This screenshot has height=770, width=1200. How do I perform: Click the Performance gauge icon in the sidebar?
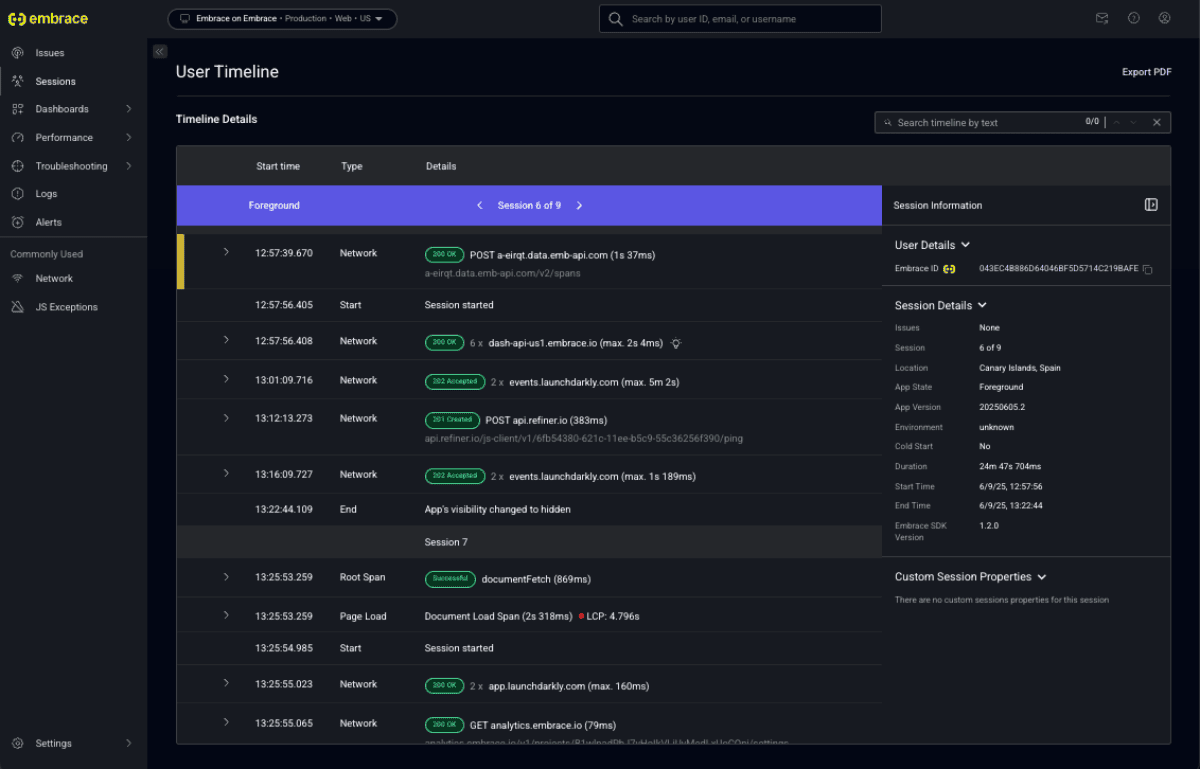pyautogui.click(x=17, y=137)
